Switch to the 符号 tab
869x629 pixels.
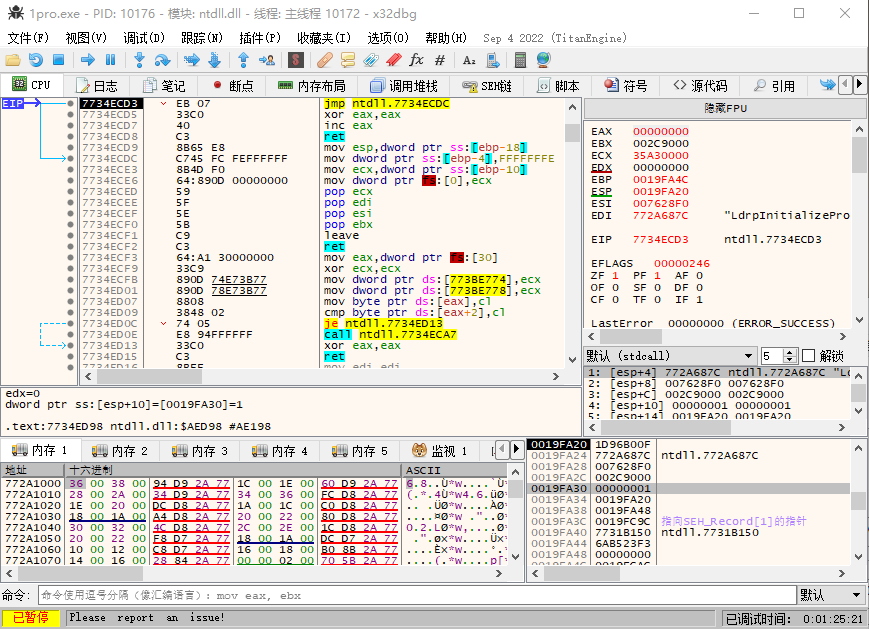coord(626,86)
